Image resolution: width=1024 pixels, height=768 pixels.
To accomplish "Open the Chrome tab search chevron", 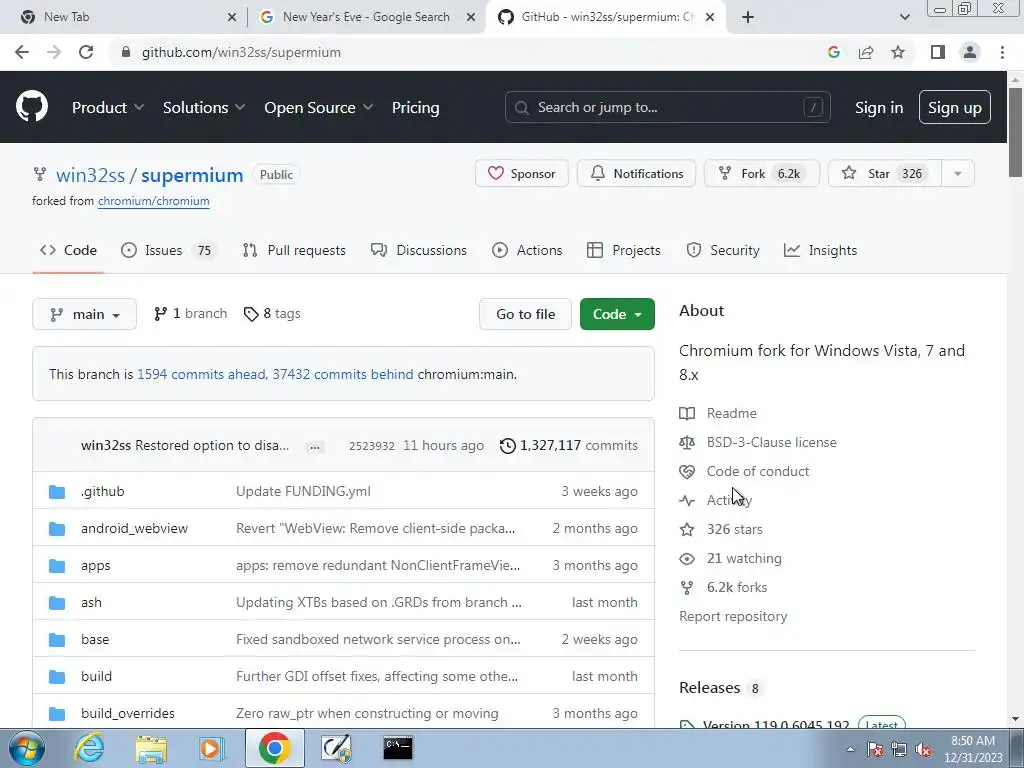I will coord(904,17).
